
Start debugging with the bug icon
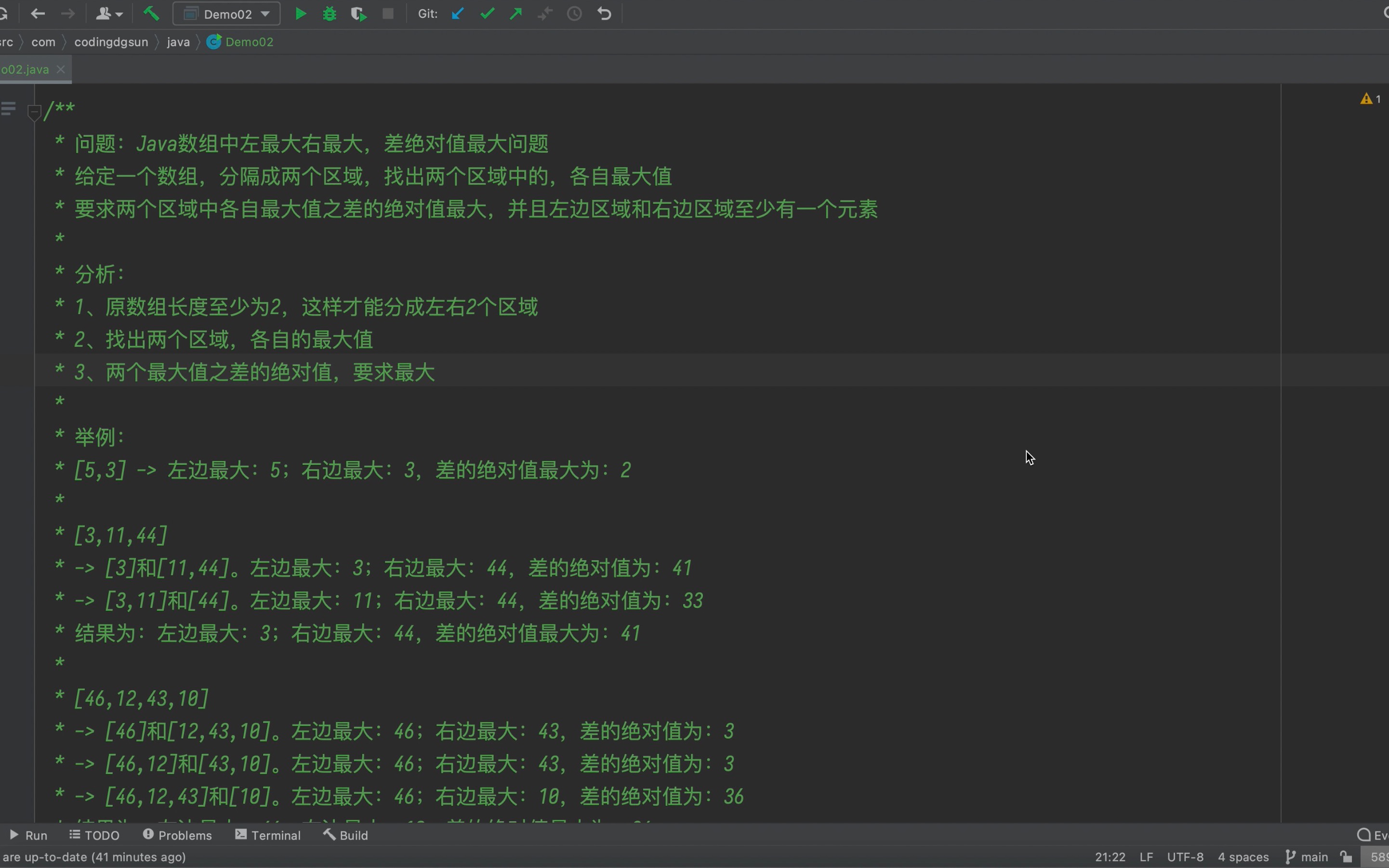coord(330,14)
